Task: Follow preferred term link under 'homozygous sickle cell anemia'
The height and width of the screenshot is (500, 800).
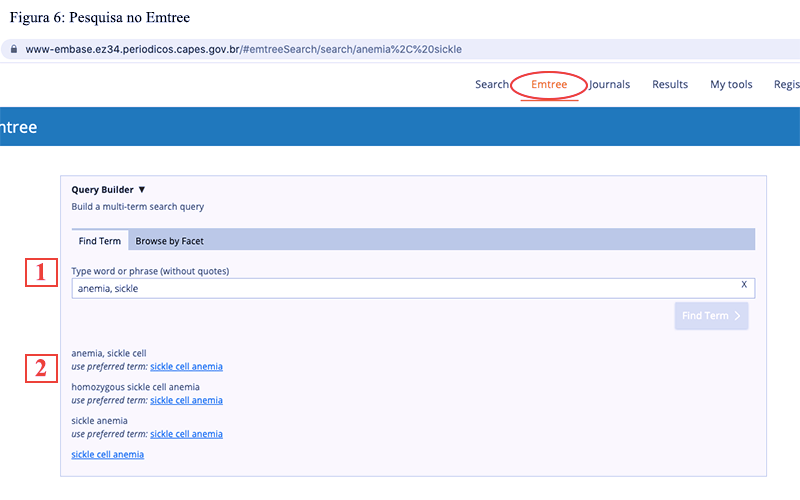Action: [186, 400]
